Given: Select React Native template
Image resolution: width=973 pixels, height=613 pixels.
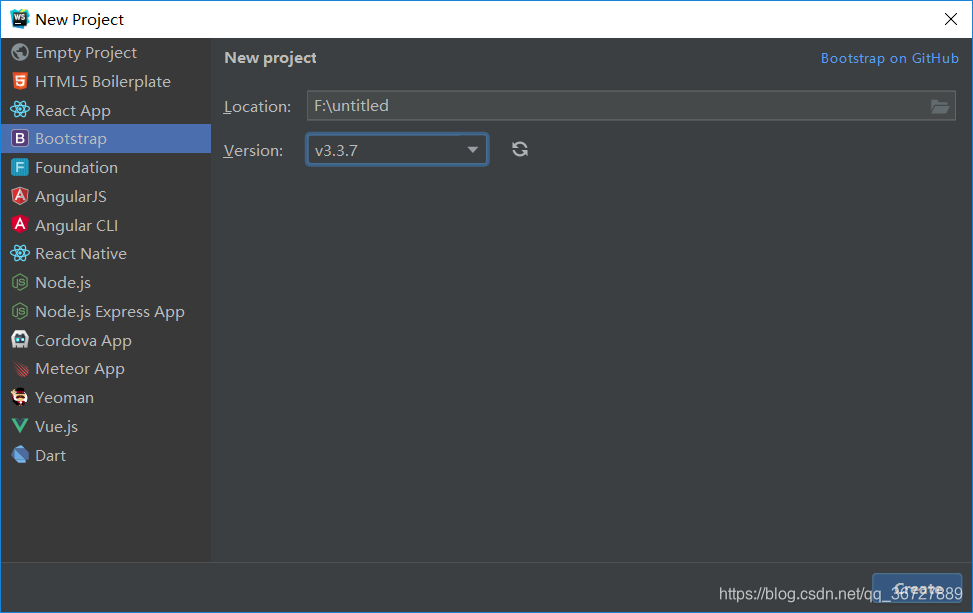Looking at the screenshot, I should point(106,253).
